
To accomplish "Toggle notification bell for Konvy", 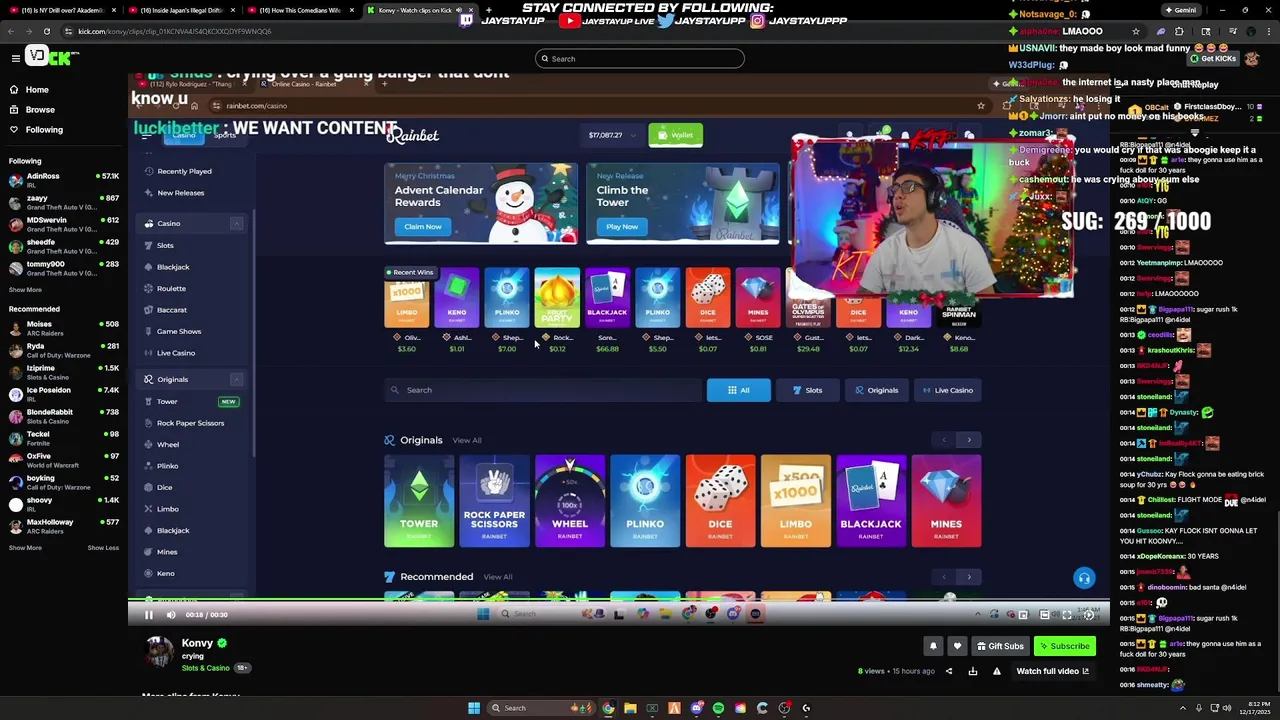I will click(x=933, y=646).
